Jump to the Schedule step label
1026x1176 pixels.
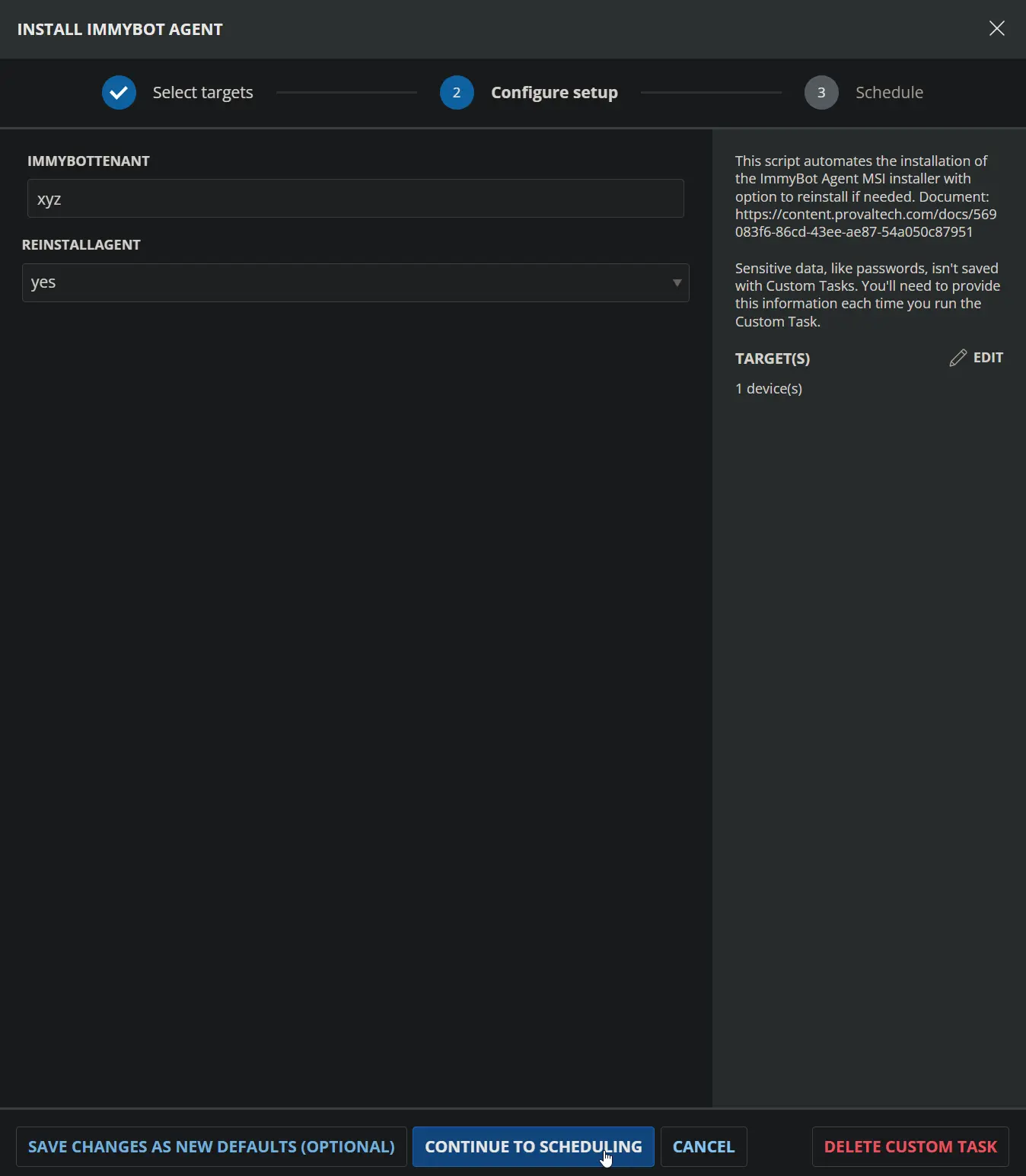point(889,92)
